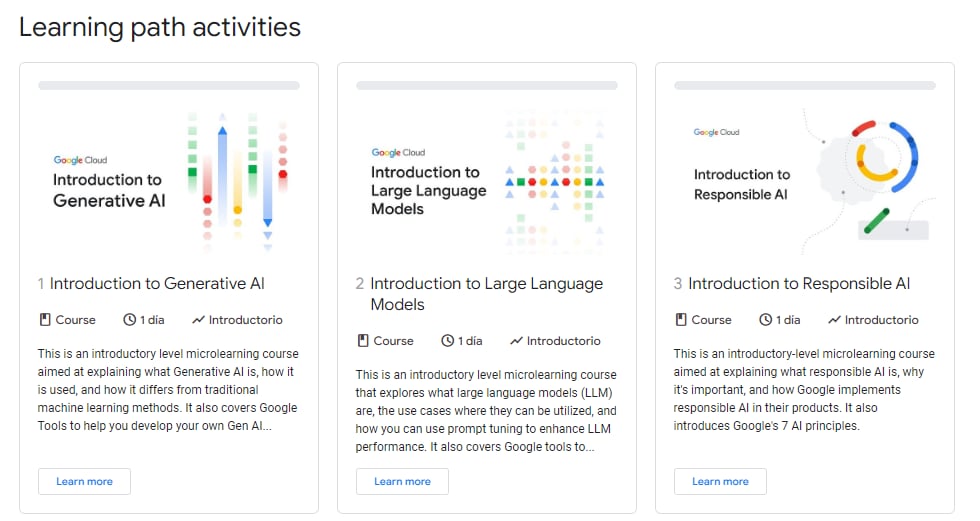Screen dimensions: 980x521
Task: Open the Introduction to Generative AI title link
Action: click(157, 284)
